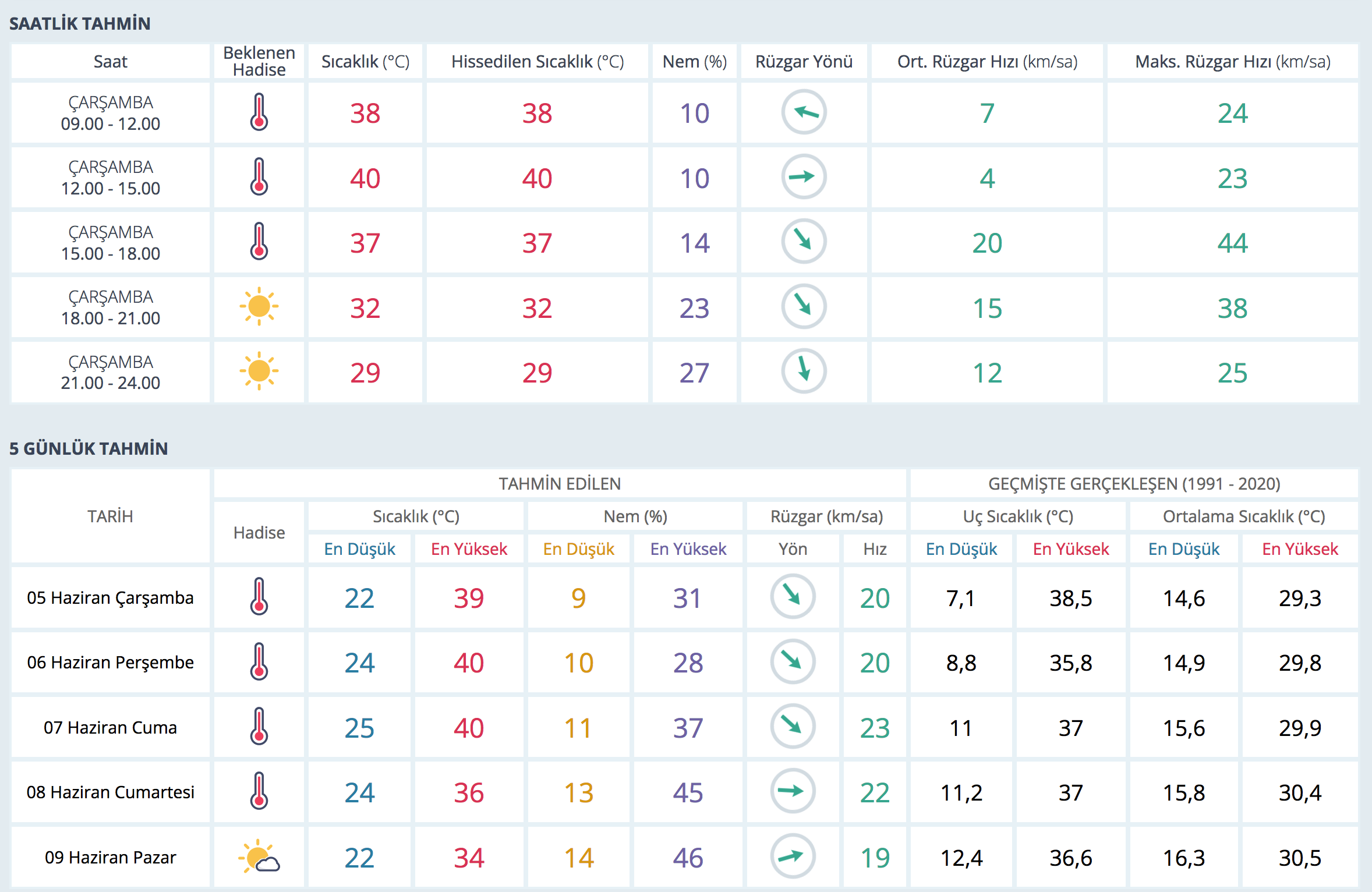Click wind direction arrow for 09.00 - 12.00
Screen dimensions: 1372x892
[x=804, y=112]
